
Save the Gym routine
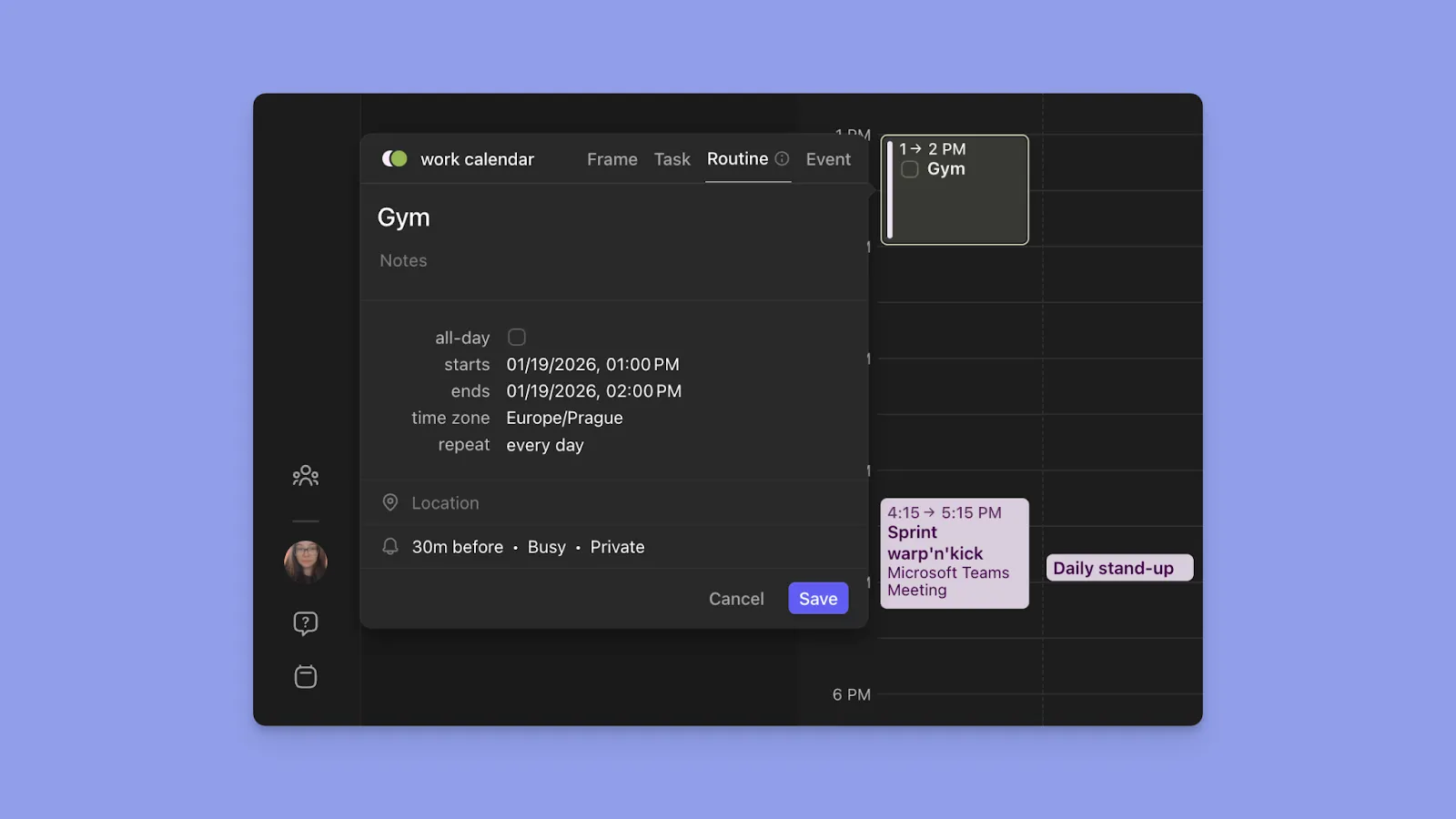[818, 599]
